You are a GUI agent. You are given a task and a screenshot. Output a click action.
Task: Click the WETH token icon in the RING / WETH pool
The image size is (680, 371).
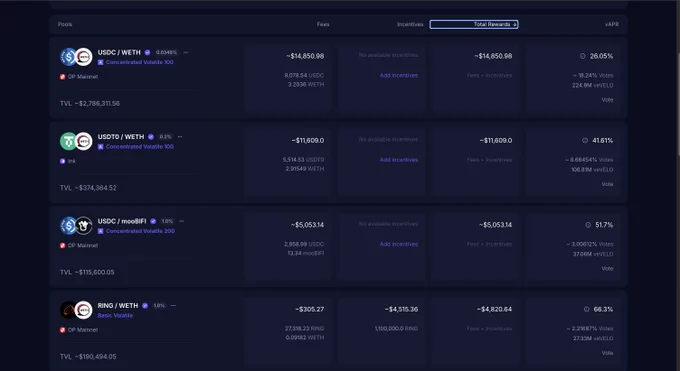(x=84, y=310)
